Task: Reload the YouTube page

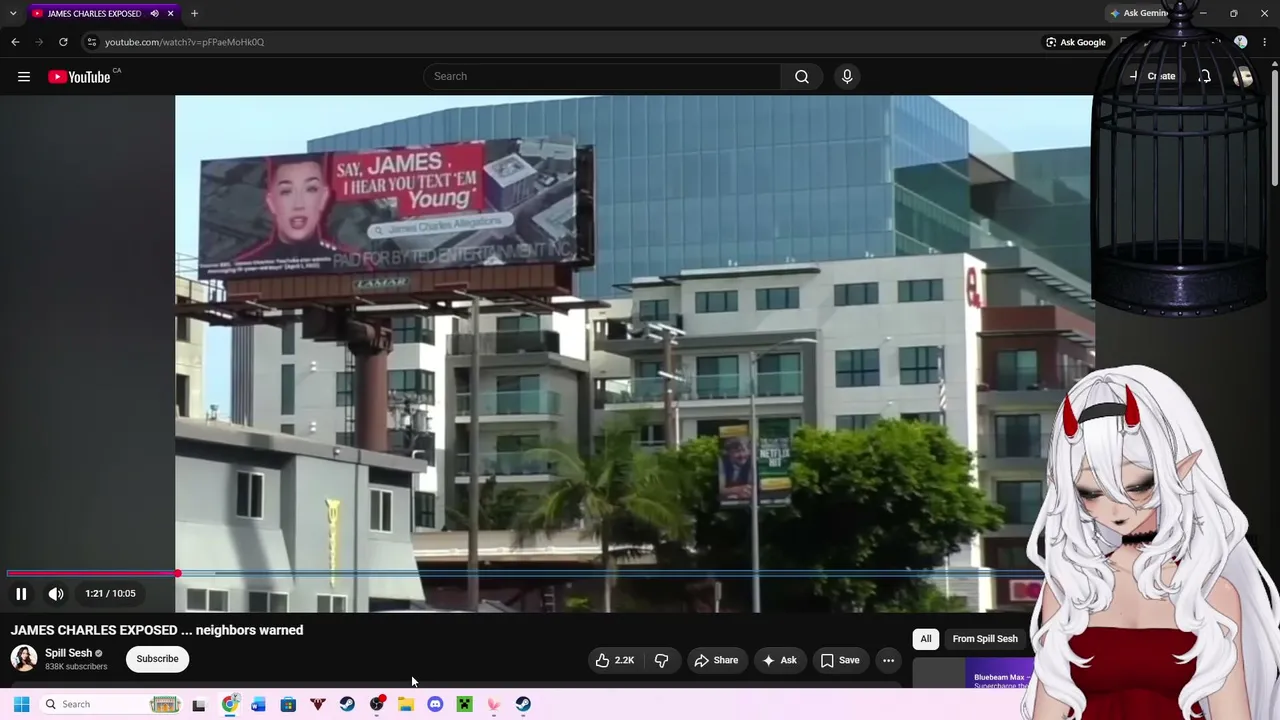Action: (x=63, y=42)
